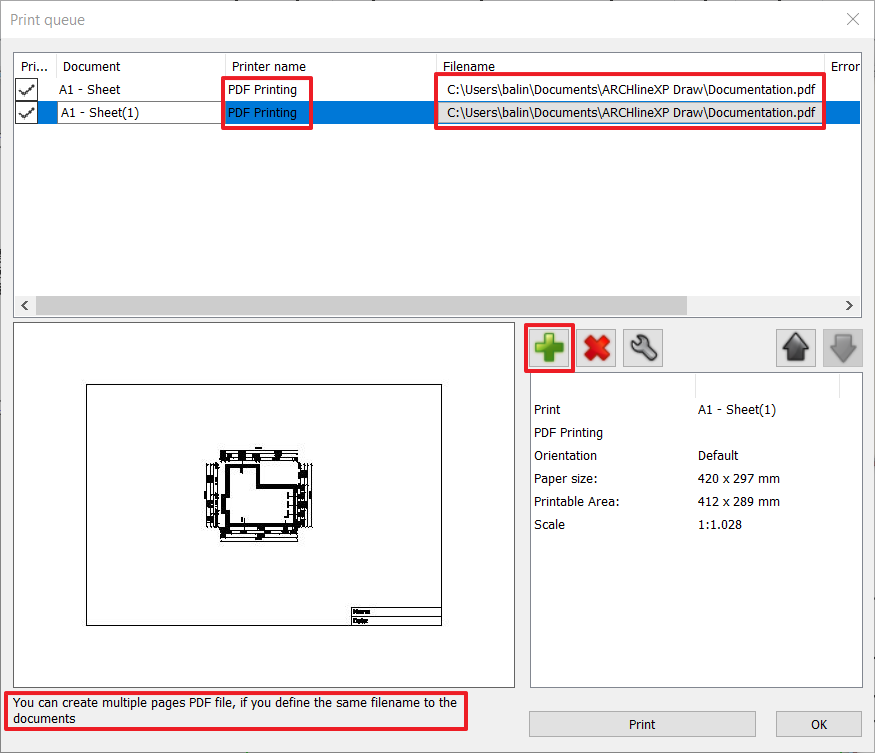Image resolution: width=875 pixels, height=753 pixels.
Task: Click the right arrow of the horizontal scrollbar
Action: pyautogui.click(x=848, y=305)
